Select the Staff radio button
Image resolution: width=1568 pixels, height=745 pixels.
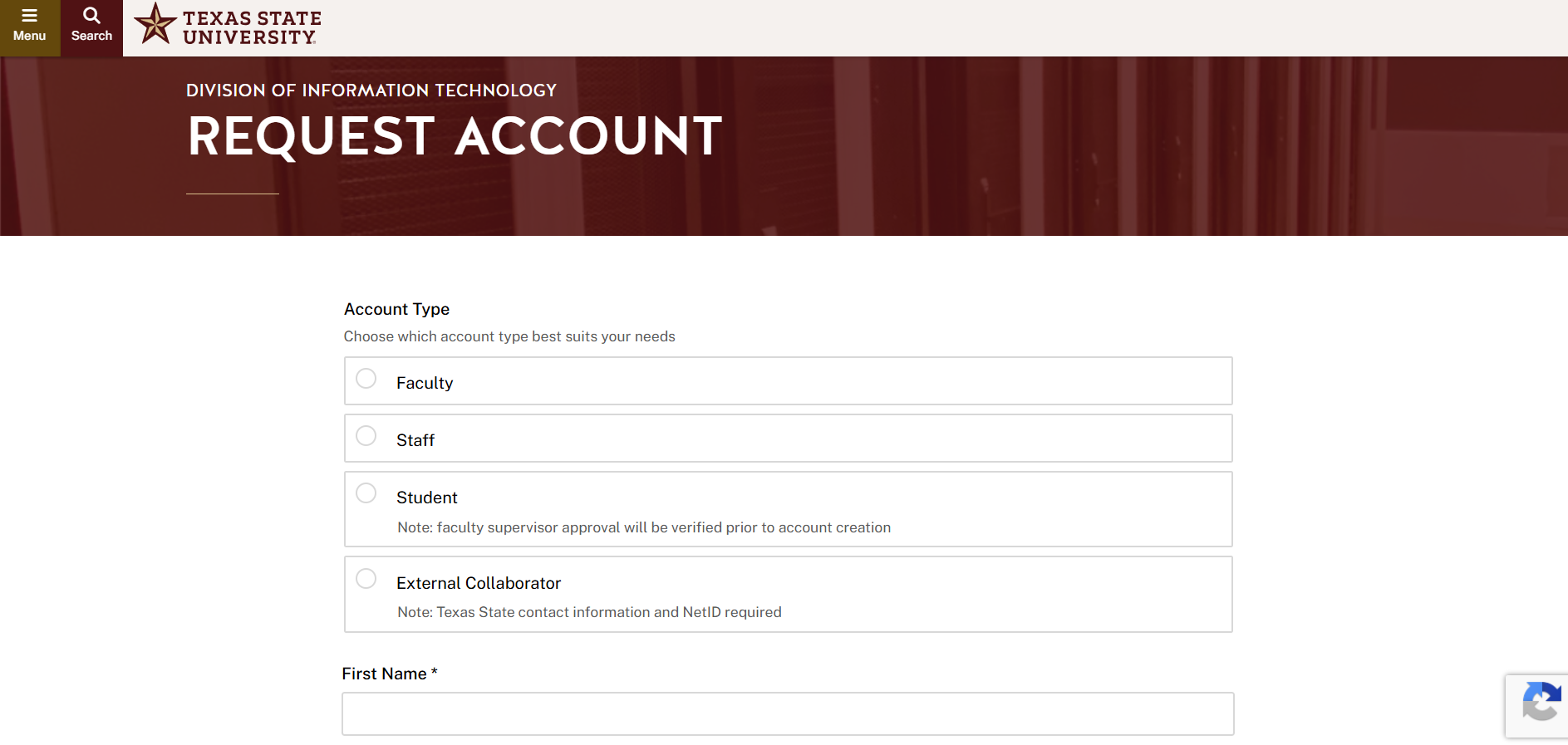366,436
